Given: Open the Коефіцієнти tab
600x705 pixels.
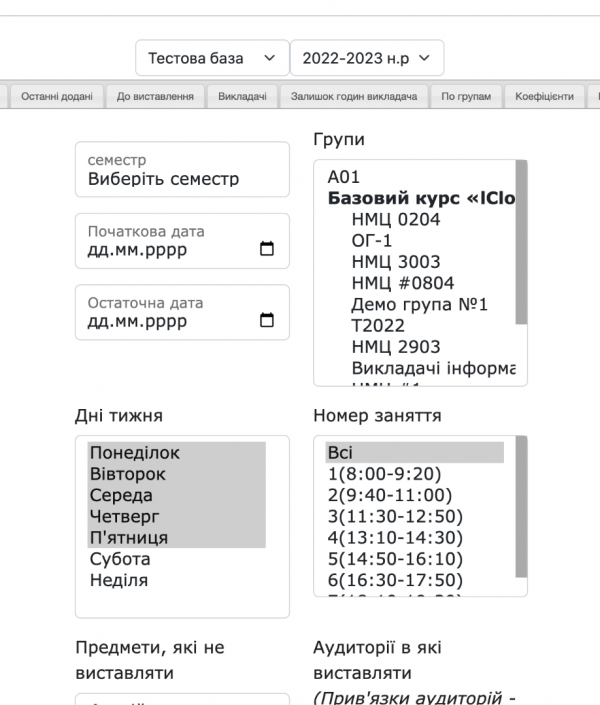Looking at the screenshot, I should coord(544,96).
